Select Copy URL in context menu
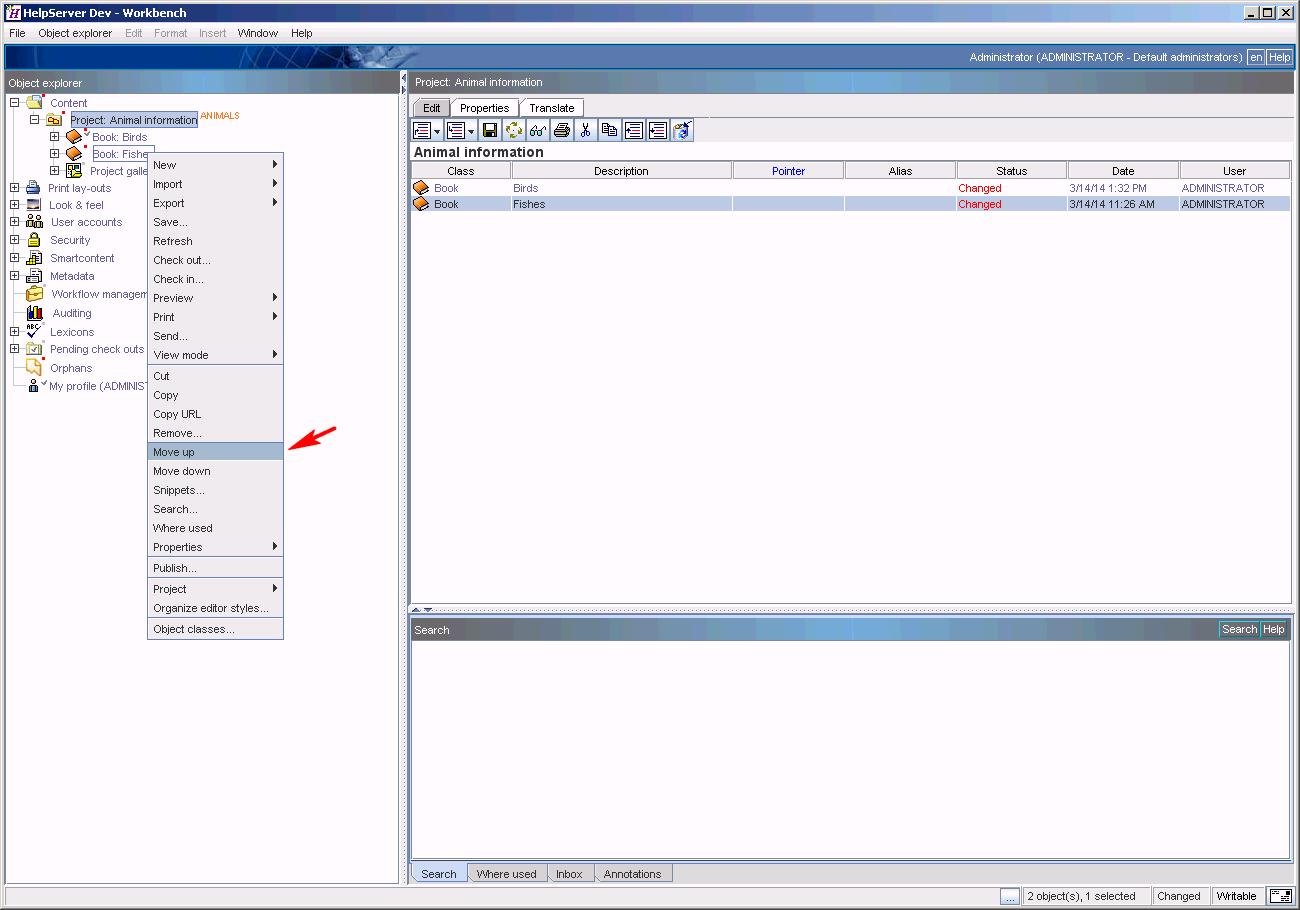 pos(215,414)
